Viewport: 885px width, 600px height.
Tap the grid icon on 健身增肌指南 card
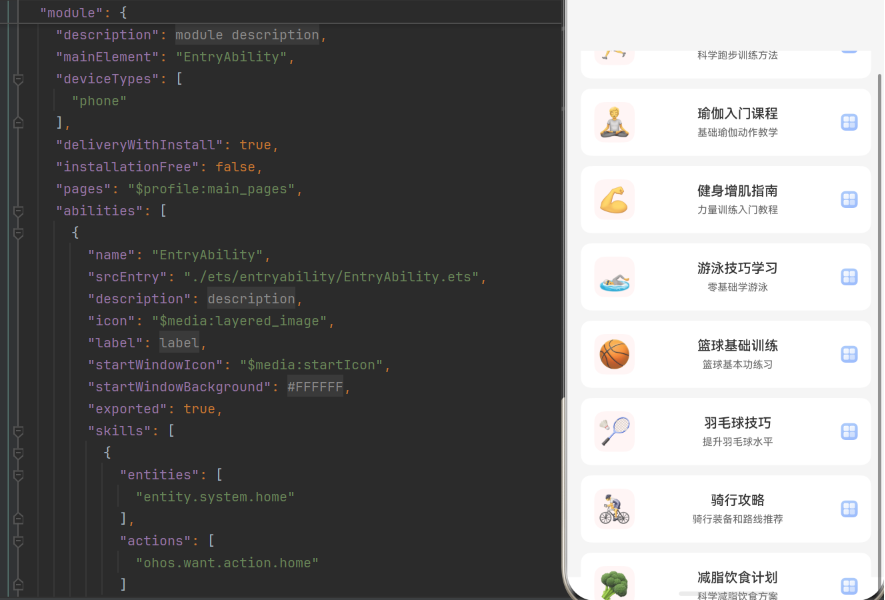tap(849, 200)
